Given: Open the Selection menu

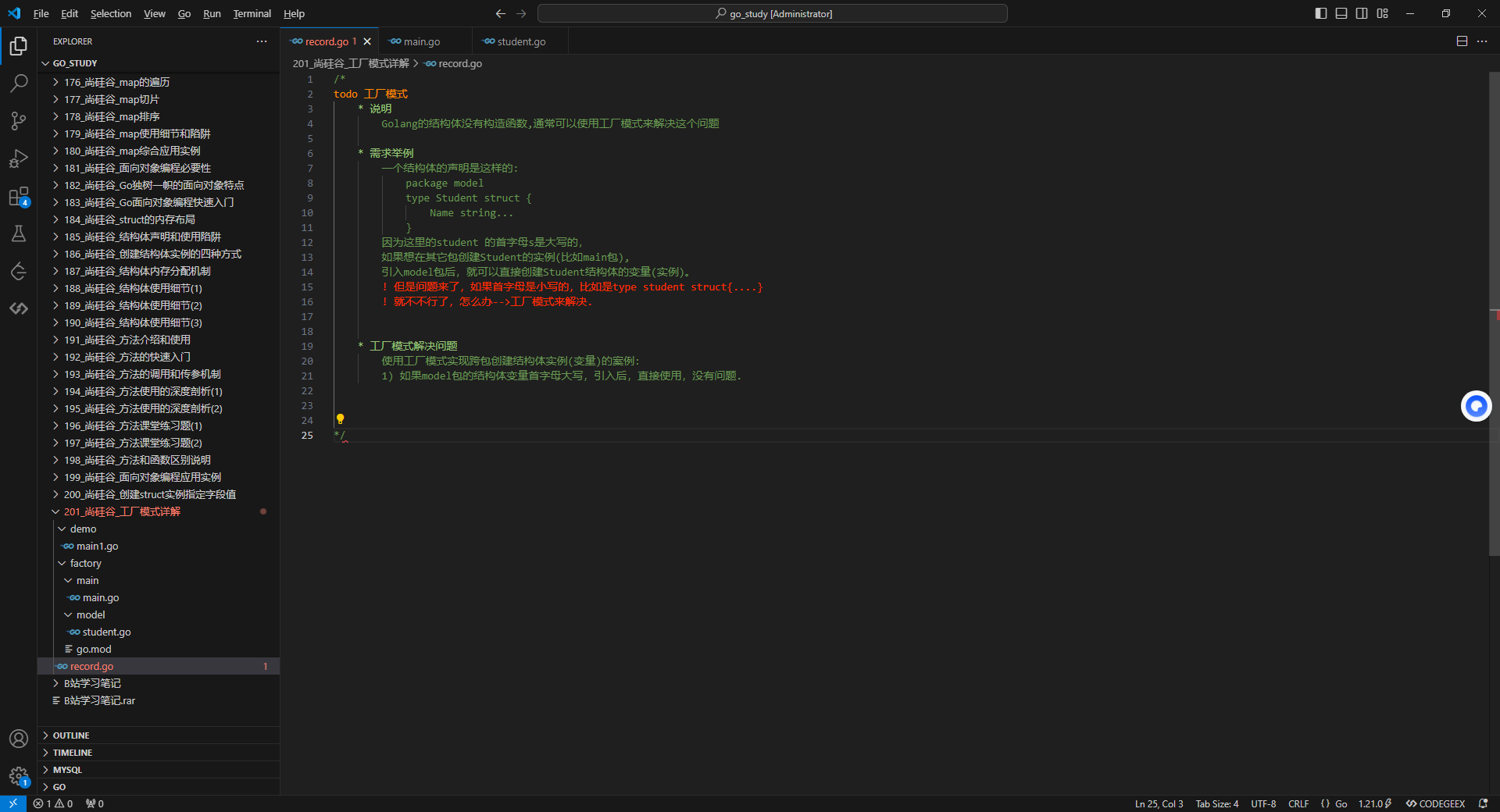Looking at the screenshot, I should pyautogui.click(x=111, y=13).
